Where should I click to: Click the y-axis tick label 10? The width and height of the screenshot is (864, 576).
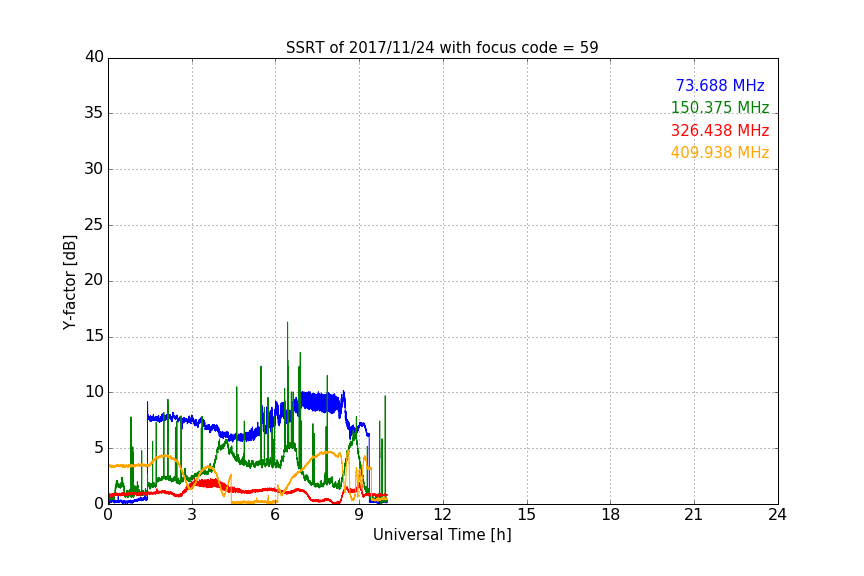click(x=94, y=392)
